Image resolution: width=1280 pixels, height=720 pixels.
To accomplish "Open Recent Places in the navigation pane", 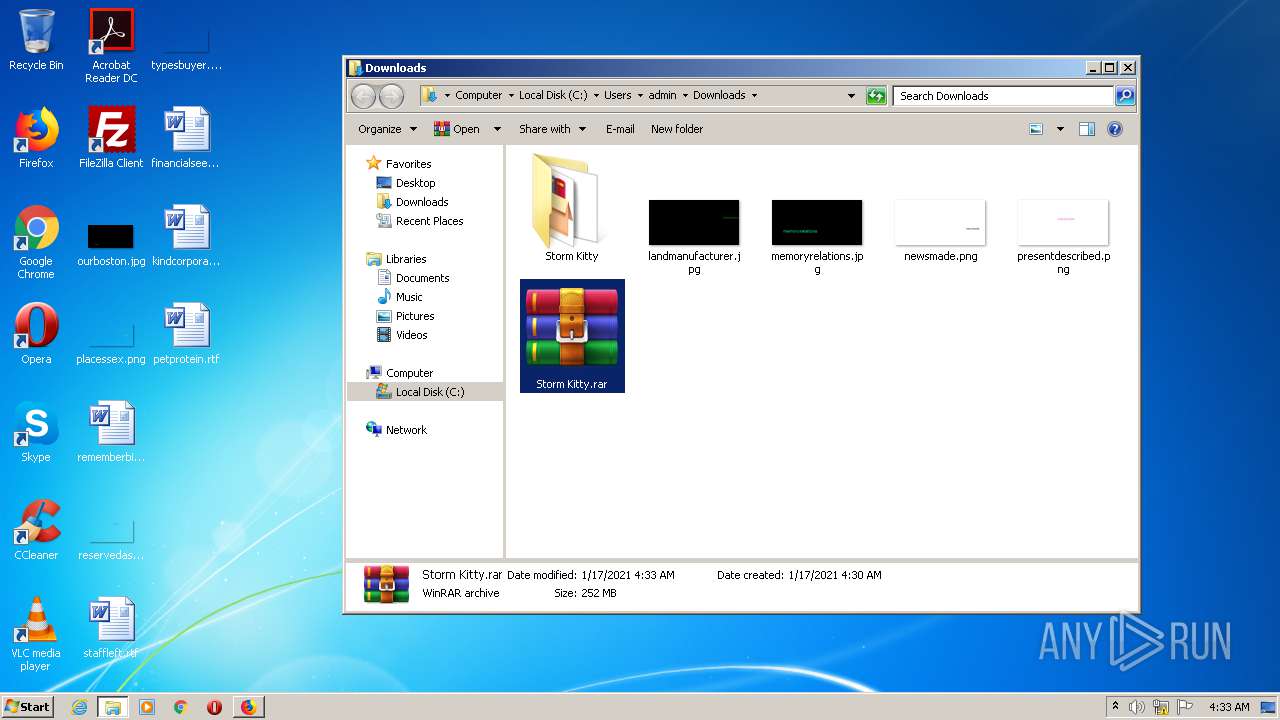I will [429, 221].
